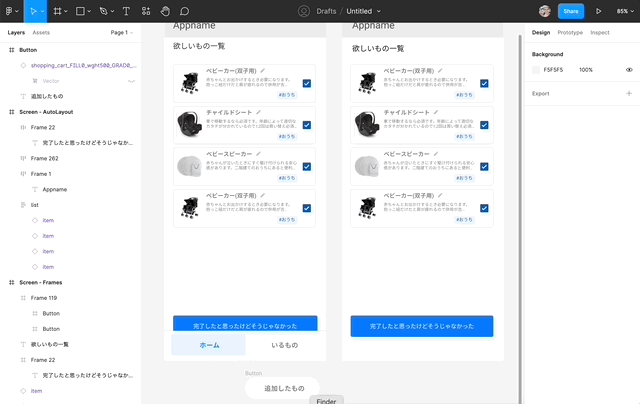This screenshot has width=640, height=404.
Task: Click the F5F5F5 background color swatch
Action: coord(536,70)
